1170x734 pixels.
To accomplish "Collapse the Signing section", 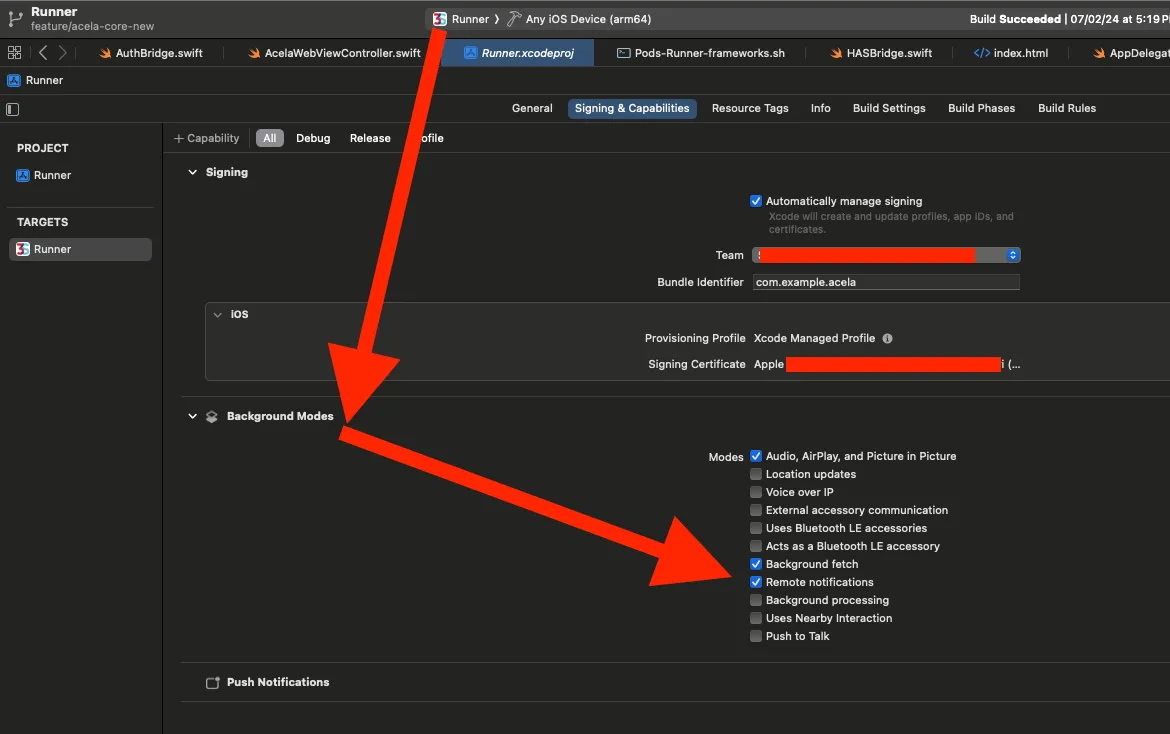I will tap(193, 172).
